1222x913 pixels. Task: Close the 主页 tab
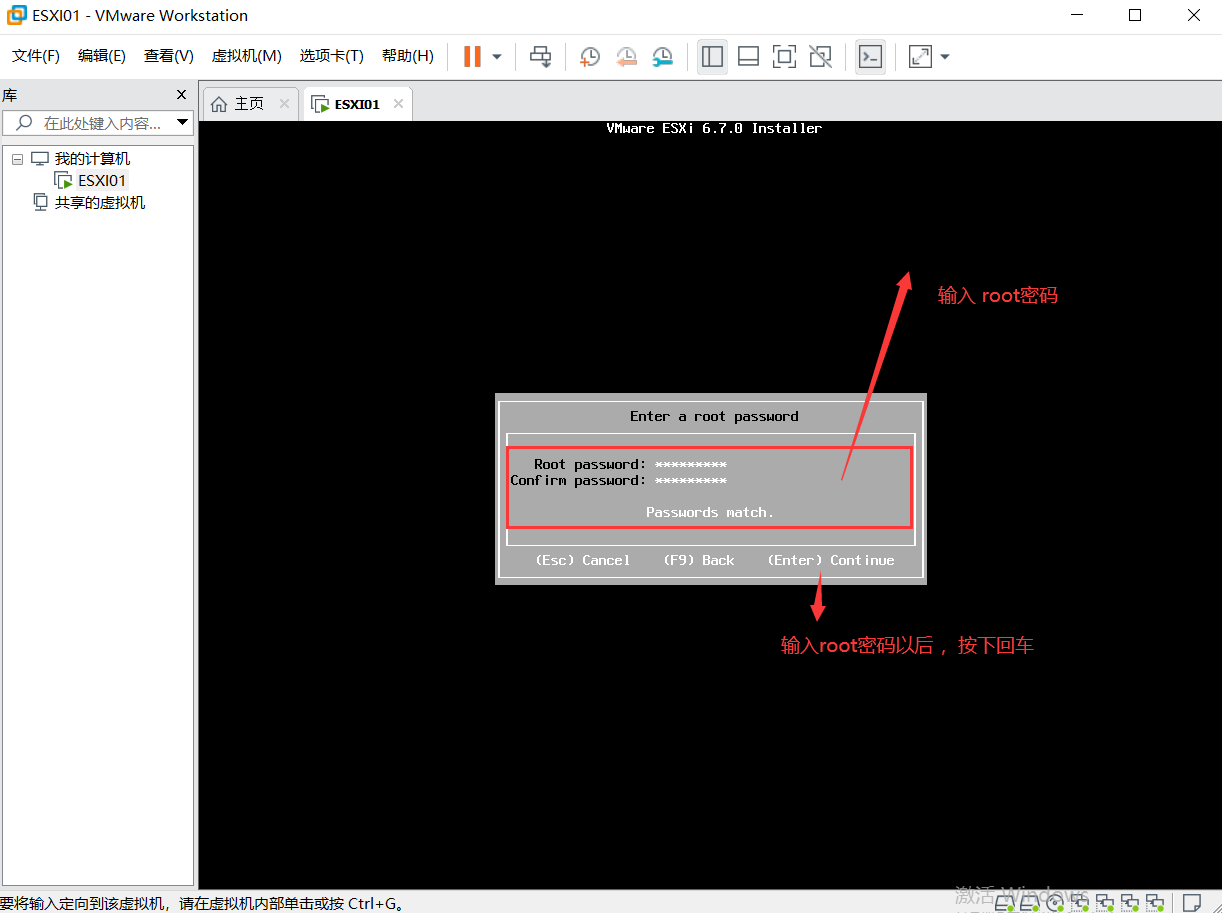pos(284,104)
